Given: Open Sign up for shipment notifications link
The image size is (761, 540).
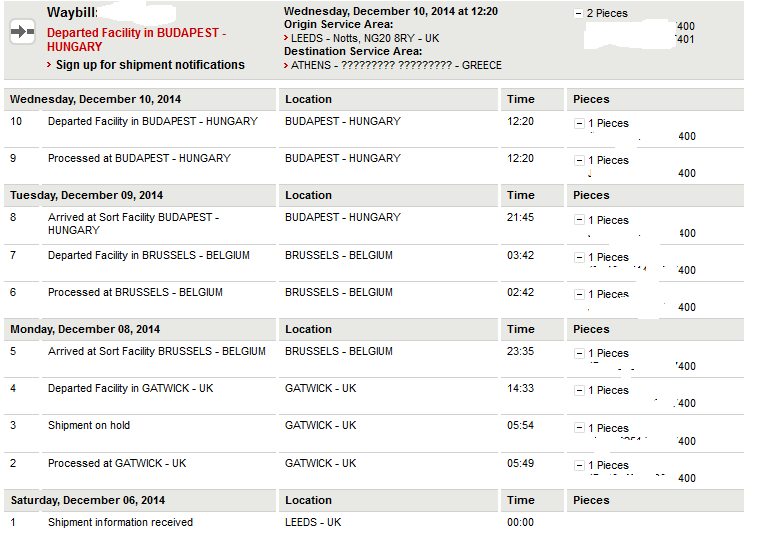Looking at the screenshot, I should coord(150,65).
